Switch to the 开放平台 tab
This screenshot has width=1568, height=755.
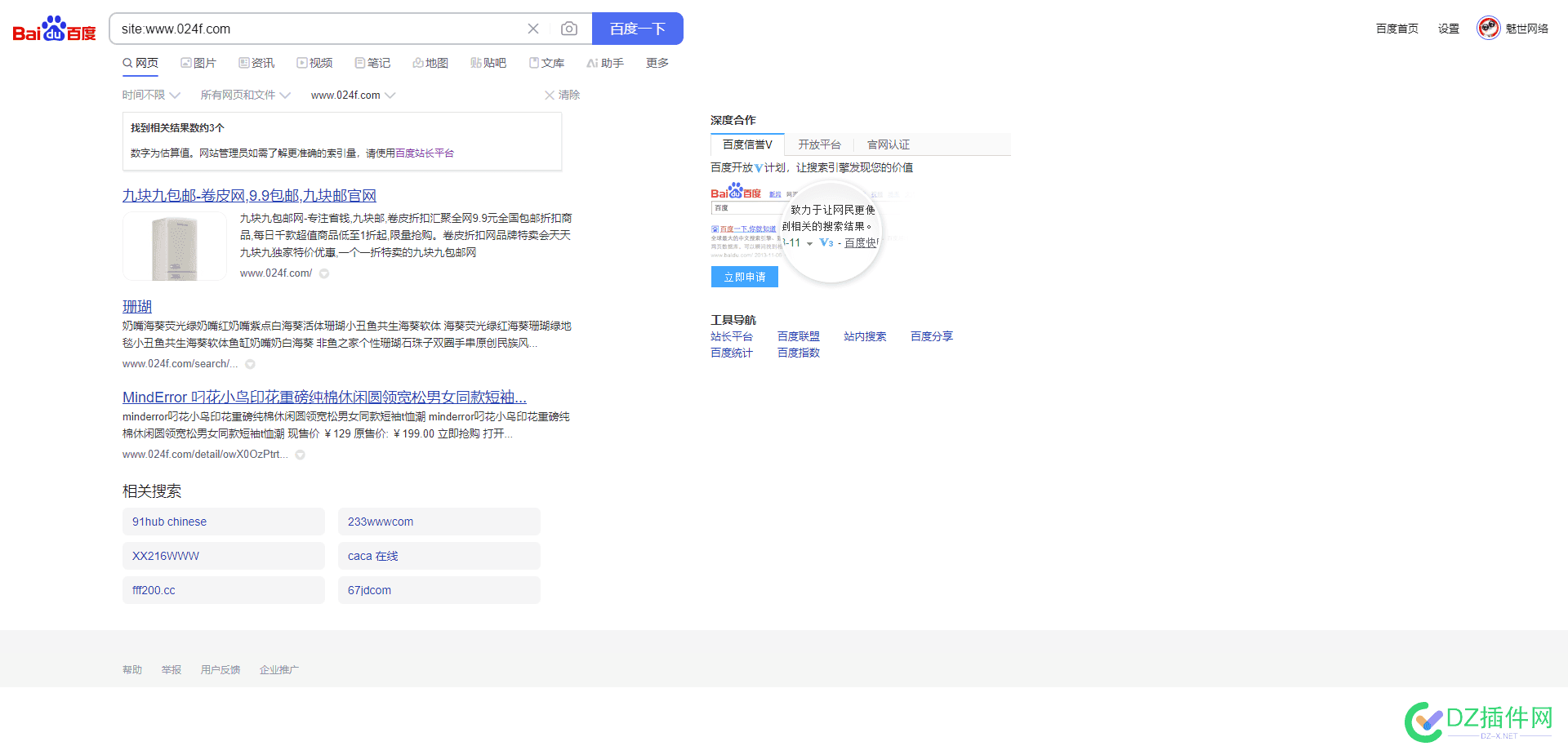click(819, 144)
